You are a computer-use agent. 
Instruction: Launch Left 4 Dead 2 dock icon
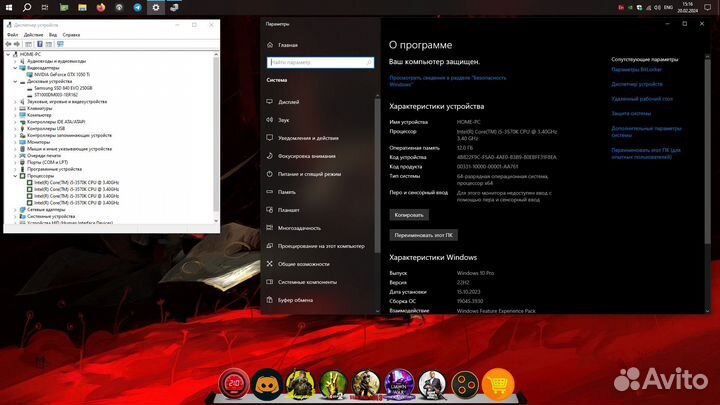[x=333, y=384]
